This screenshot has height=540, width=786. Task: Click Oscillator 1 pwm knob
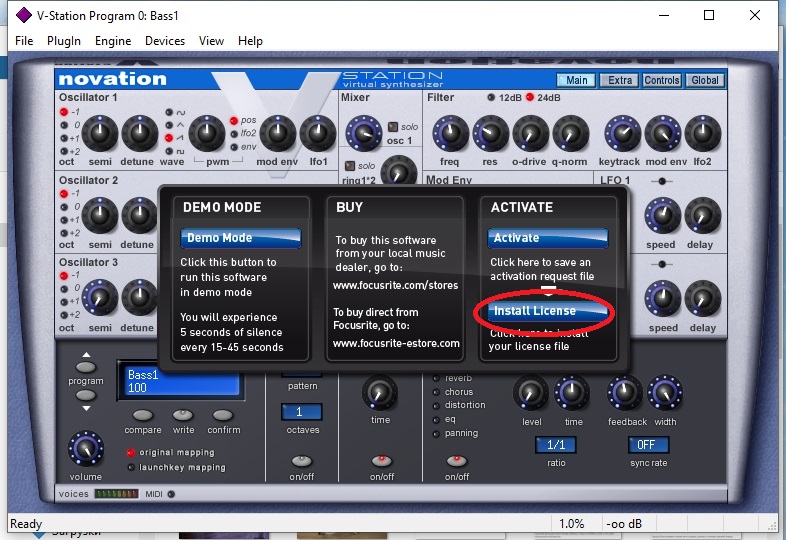pyautogui.click(x=207, y=133)
